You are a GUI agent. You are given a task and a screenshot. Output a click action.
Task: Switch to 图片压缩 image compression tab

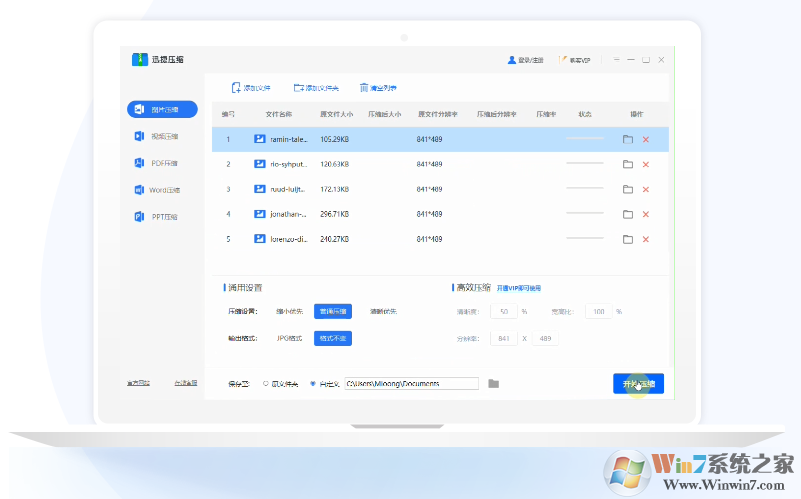tap(162, 109)
